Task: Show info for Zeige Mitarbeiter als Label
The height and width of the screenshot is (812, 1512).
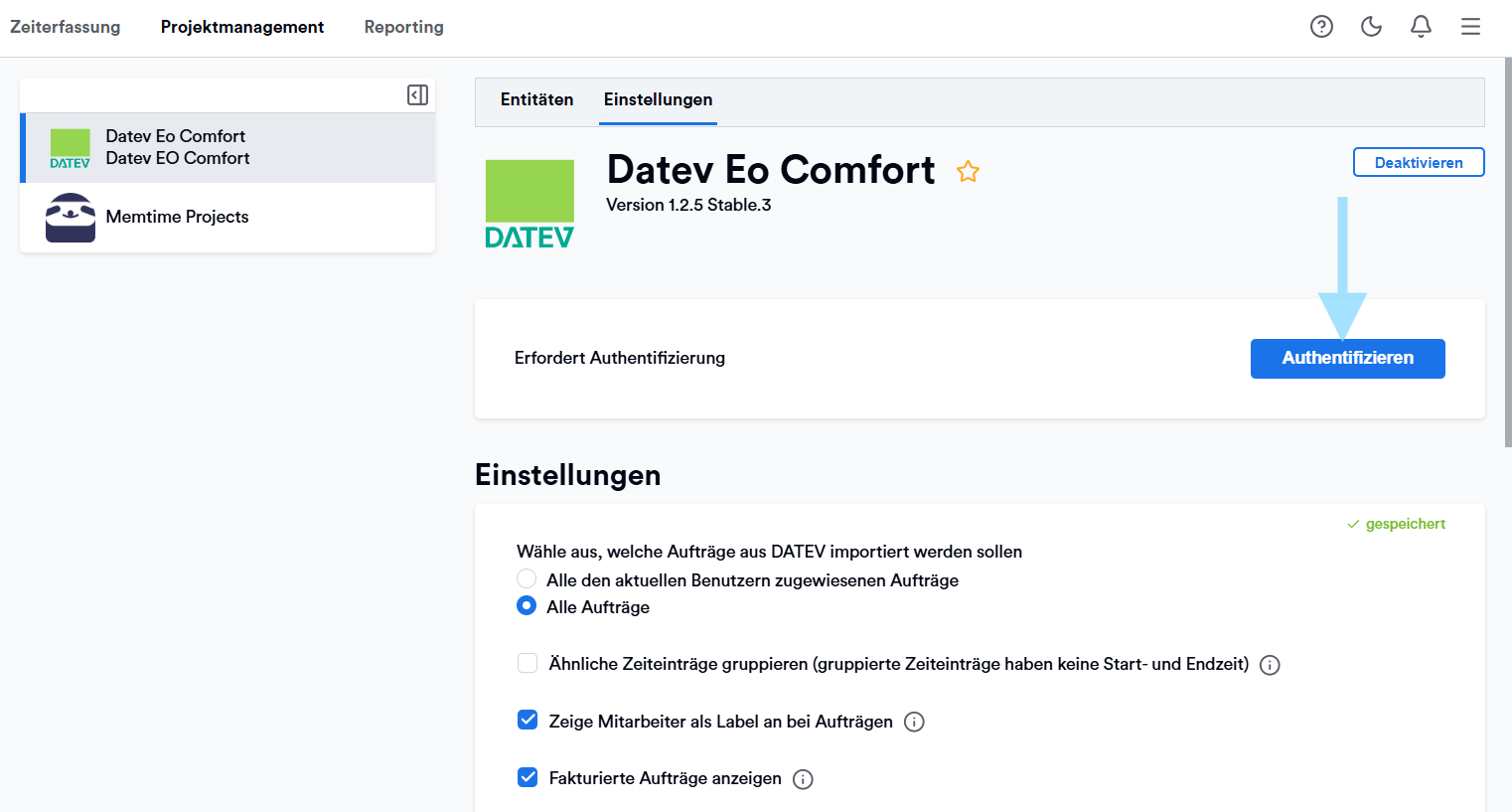Action: (x=914, y=723)
